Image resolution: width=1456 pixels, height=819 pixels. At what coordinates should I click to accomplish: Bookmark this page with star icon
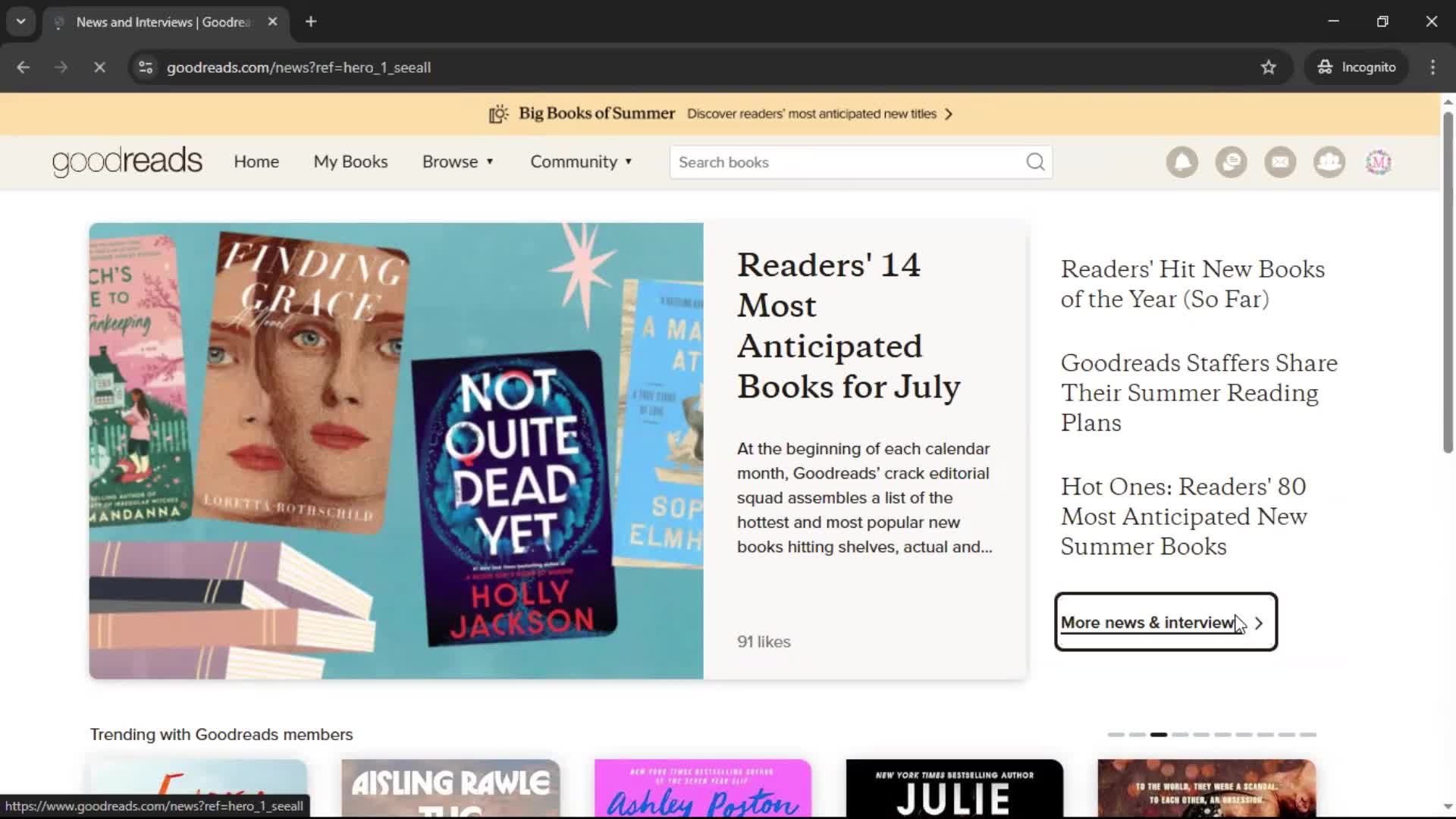(x=1268, y=67)
